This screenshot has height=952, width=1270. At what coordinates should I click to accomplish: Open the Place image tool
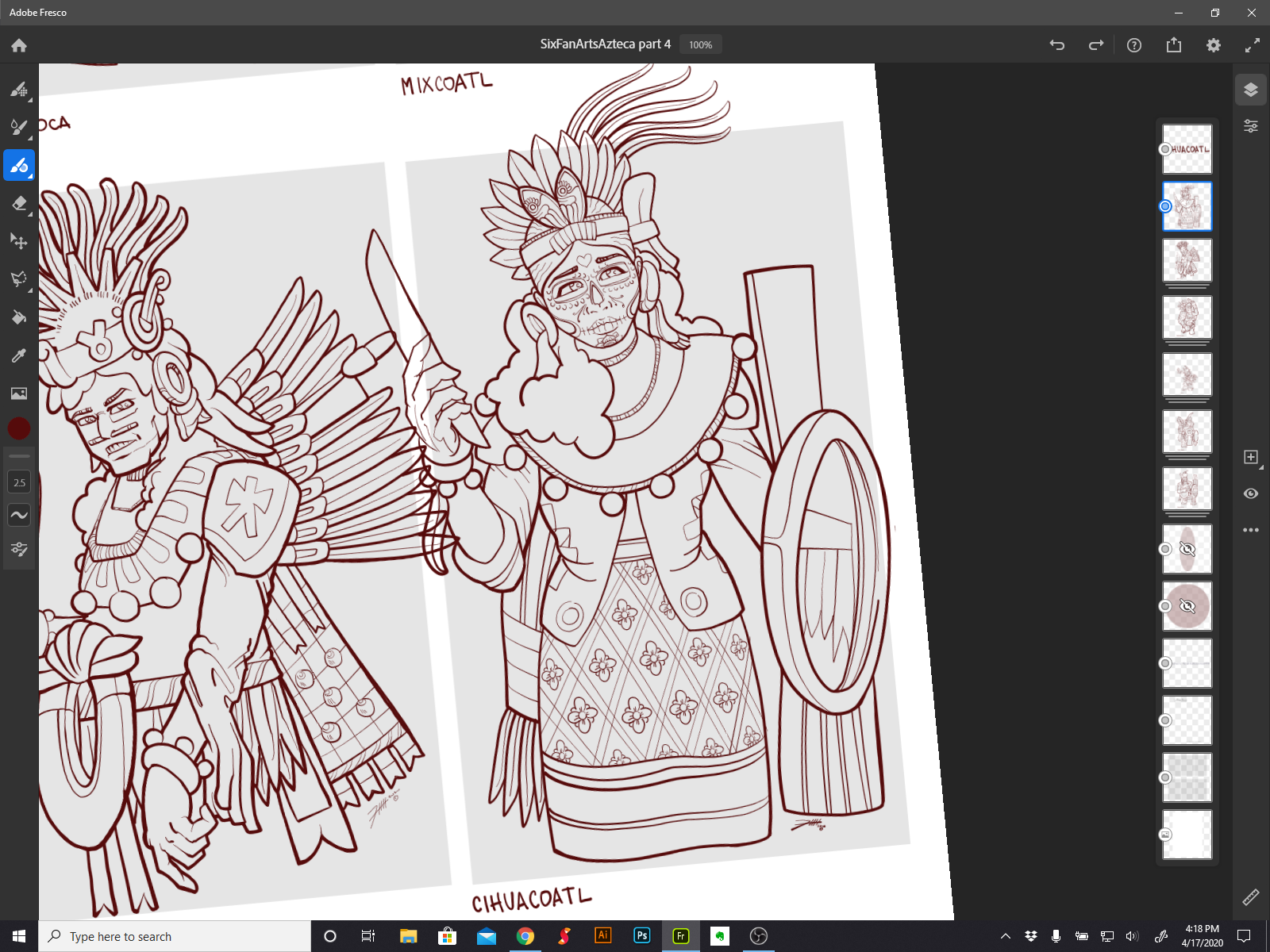(x=19, y=393)
